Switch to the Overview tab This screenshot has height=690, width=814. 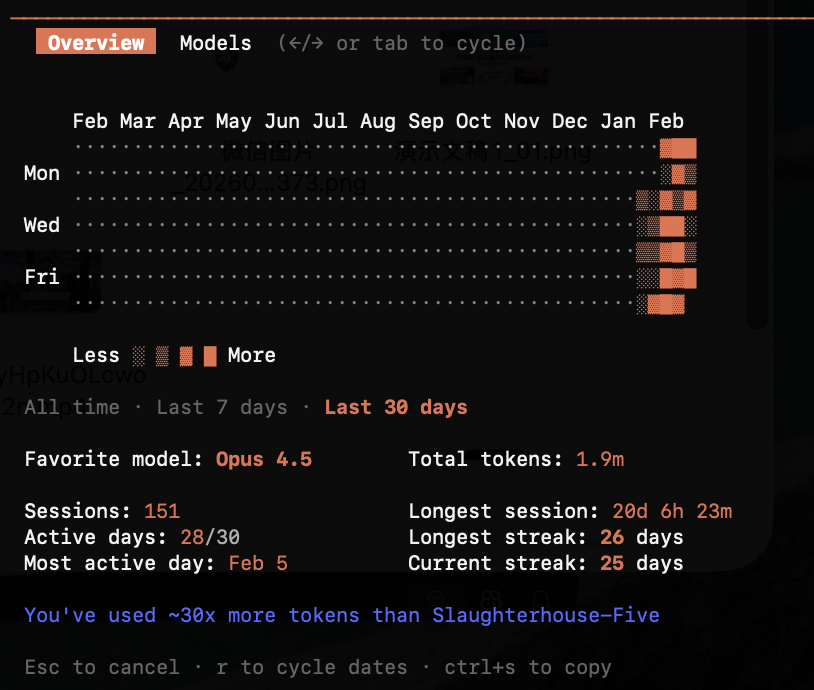pos(96,42)
